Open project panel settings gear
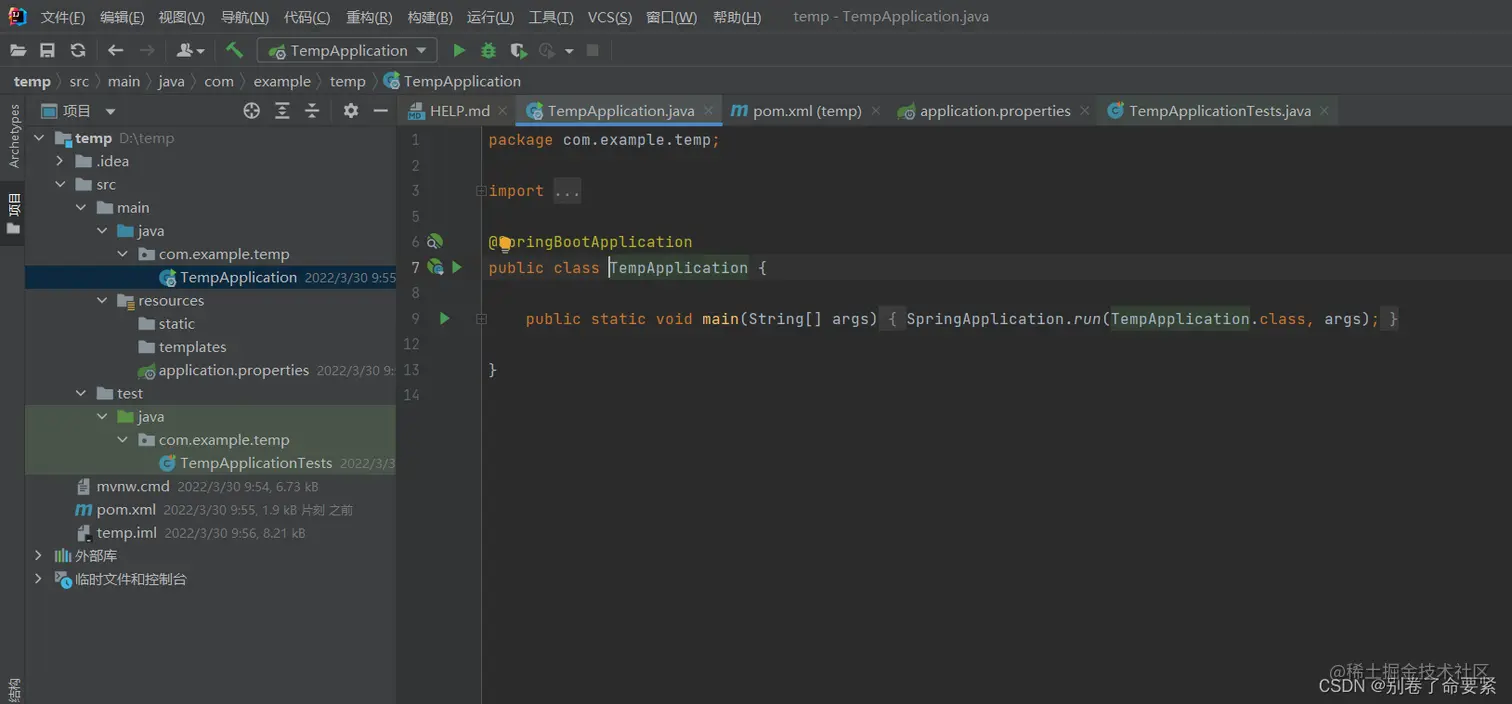 pyautogui.click(x=350, y=111)
